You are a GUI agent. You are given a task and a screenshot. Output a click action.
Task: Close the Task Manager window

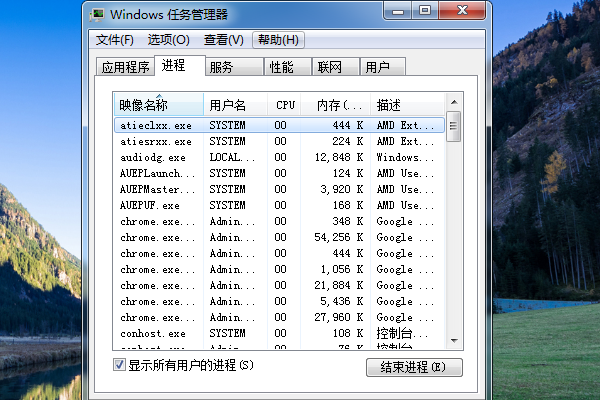coord(462,10)
